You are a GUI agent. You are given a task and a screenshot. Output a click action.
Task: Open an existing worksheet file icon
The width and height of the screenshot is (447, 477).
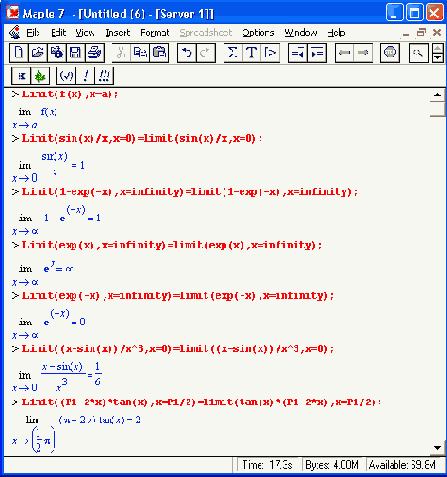click(x=38, y=53)
